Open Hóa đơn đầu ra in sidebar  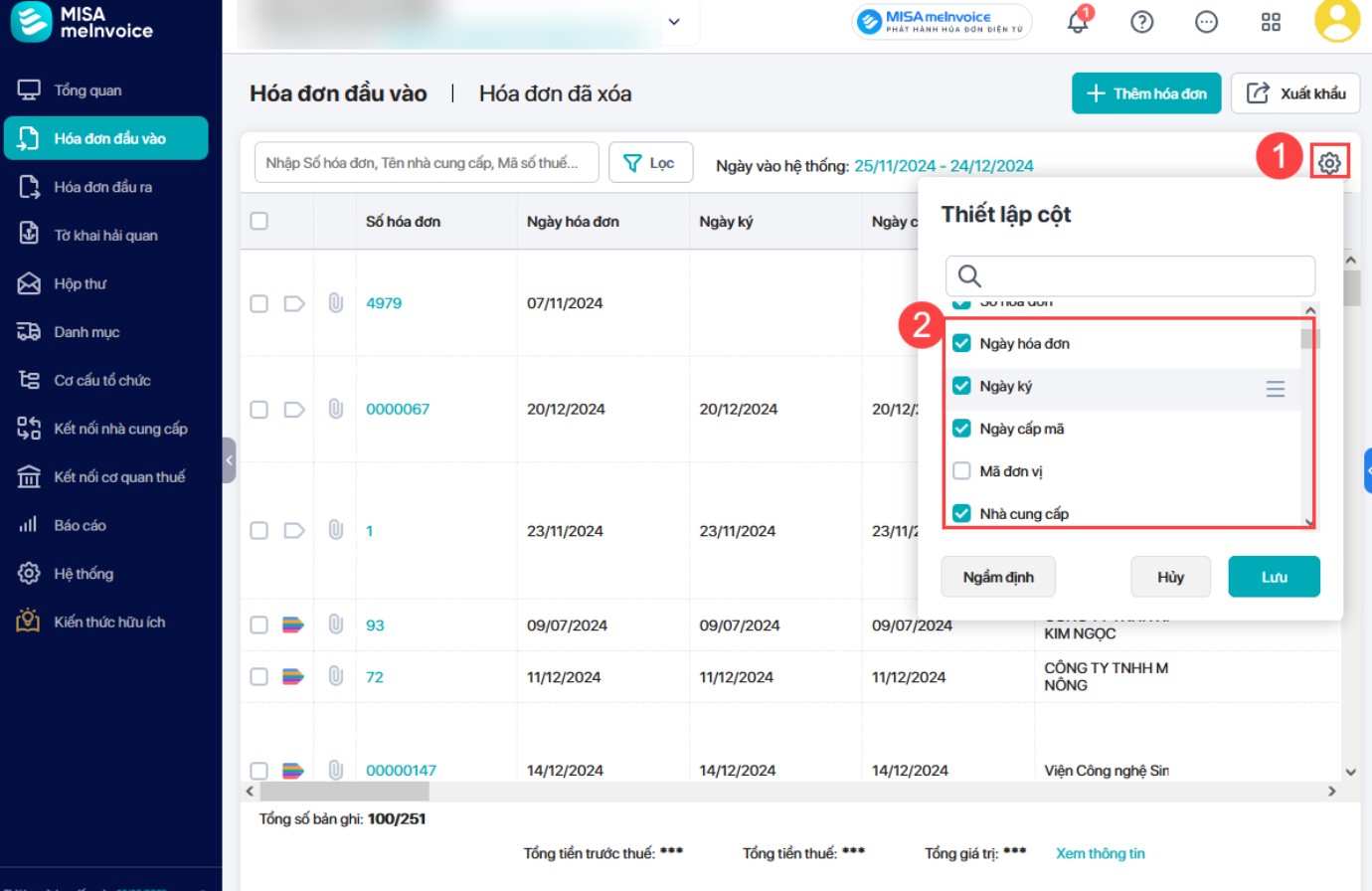pos(103,187)
